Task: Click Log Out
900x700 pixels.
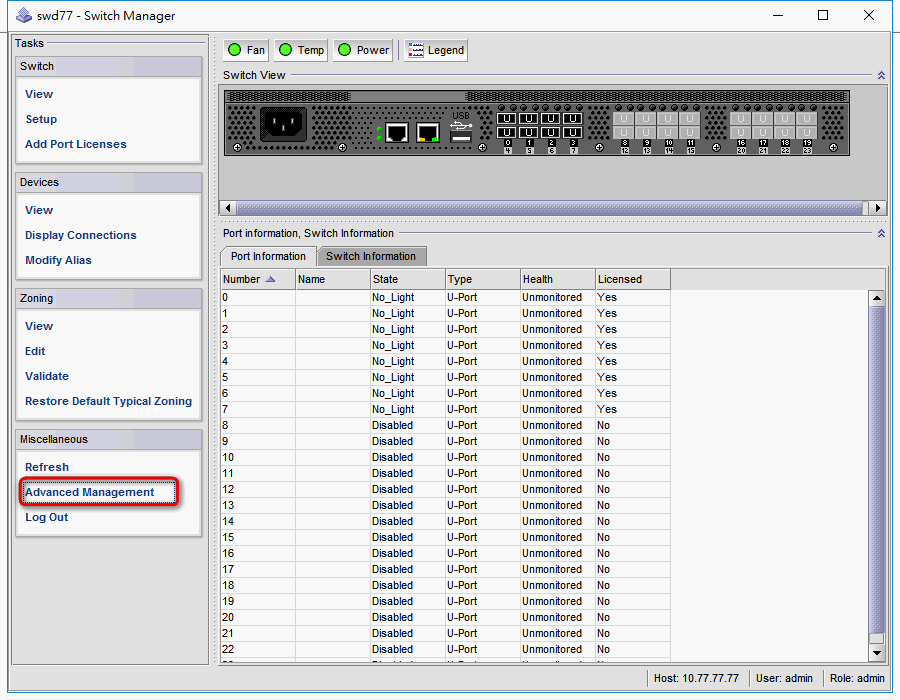Action: tap(46, 518)
